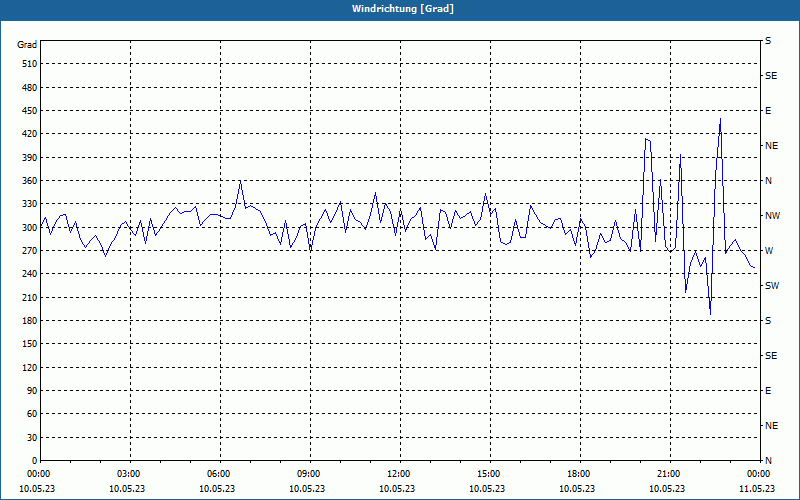Click the "SW" compass direction label

point(772,286)
